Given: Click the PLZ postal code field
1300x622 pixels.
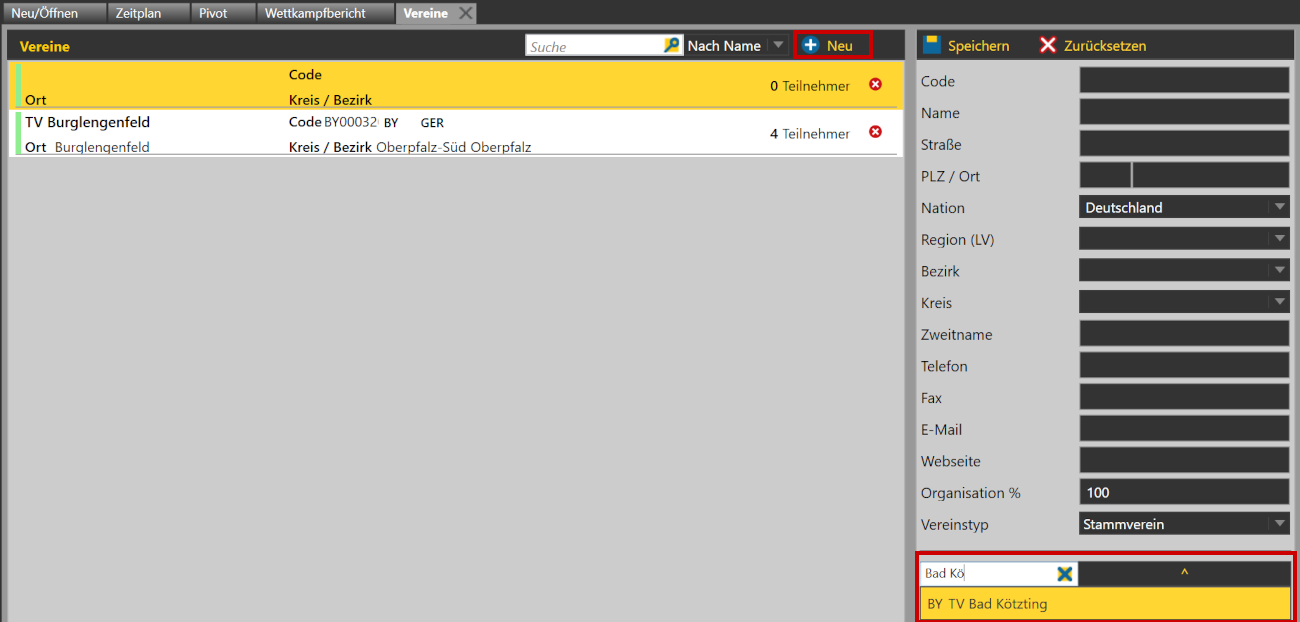Looking at the screenshot, I should tap(1105, 176).
